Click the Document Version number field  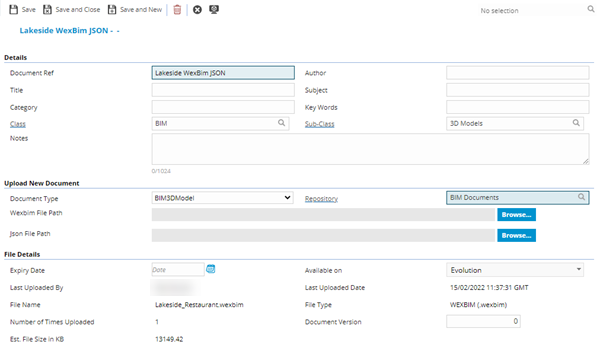point(483,321)
